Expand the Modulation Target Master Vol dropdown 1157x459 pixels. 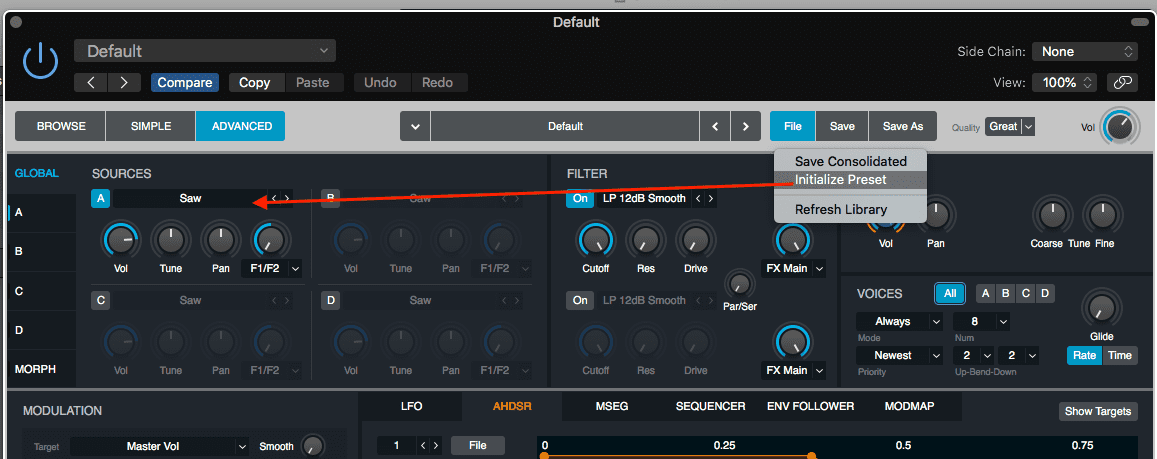click(160, 446)
